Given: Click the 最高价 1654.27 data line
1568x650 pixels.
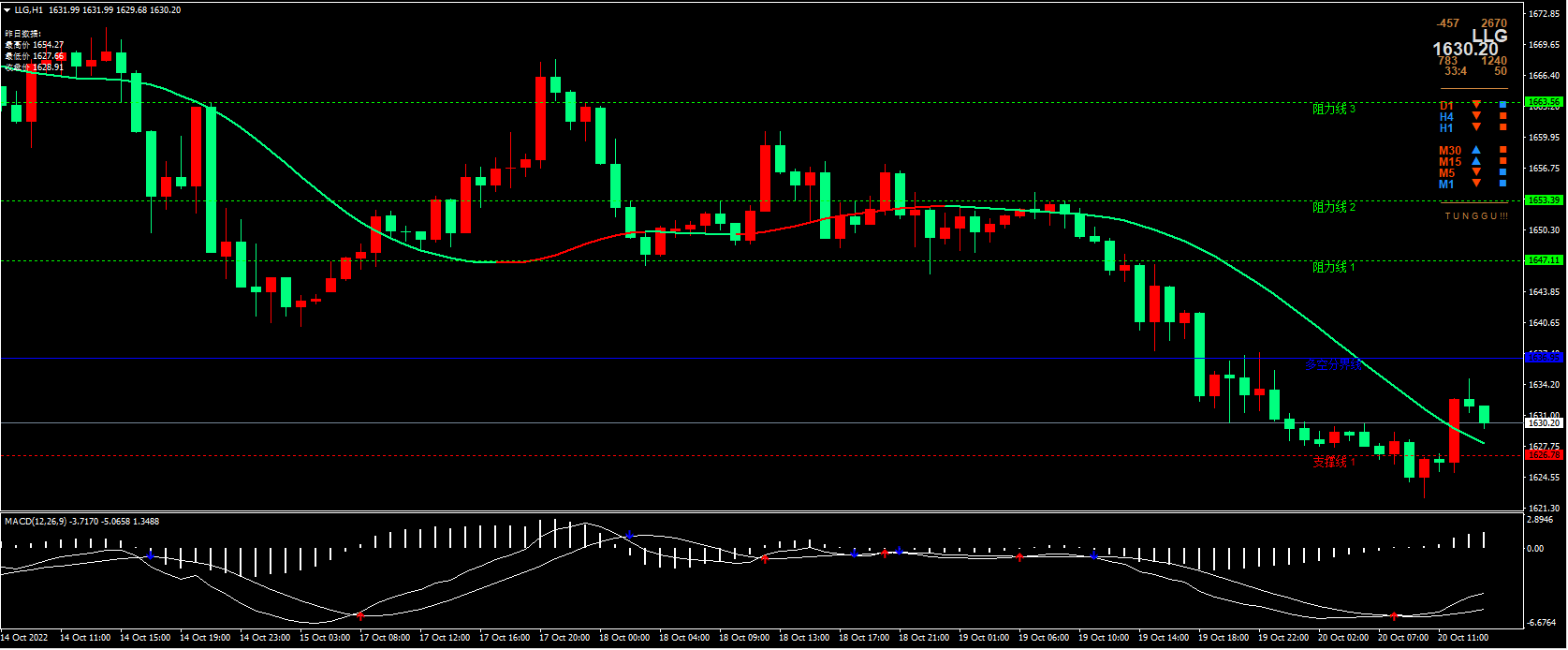Looking at the screenshot, I should (x=35, y=45).
